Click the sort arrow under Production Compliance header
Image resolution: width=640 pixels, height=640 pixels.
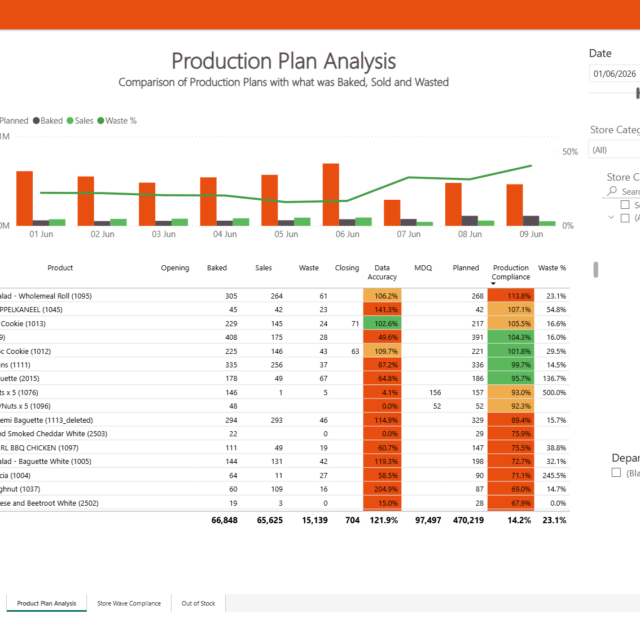(x=493, y=284)
